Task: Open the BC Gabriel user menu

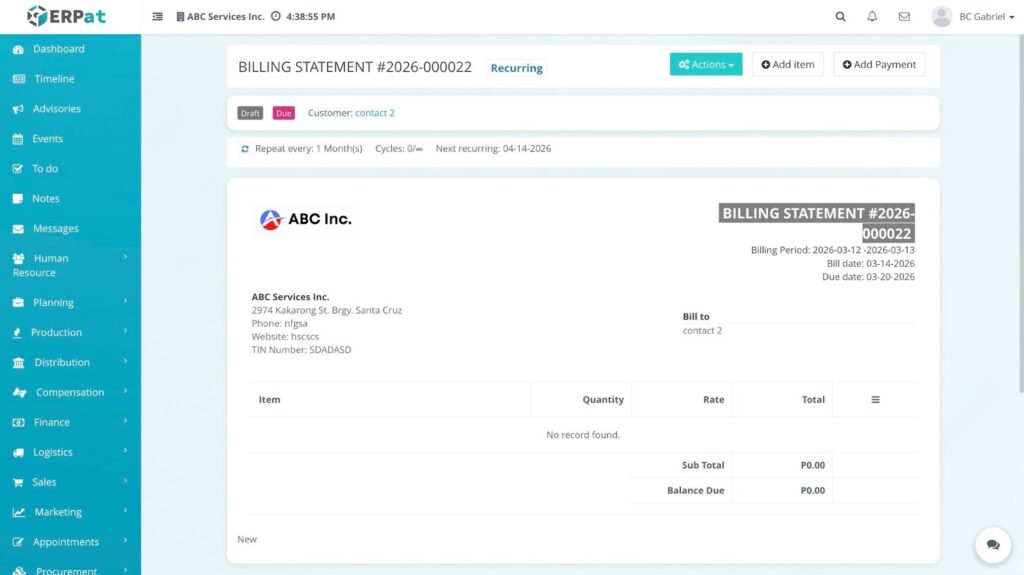Action: coord(972,16)
